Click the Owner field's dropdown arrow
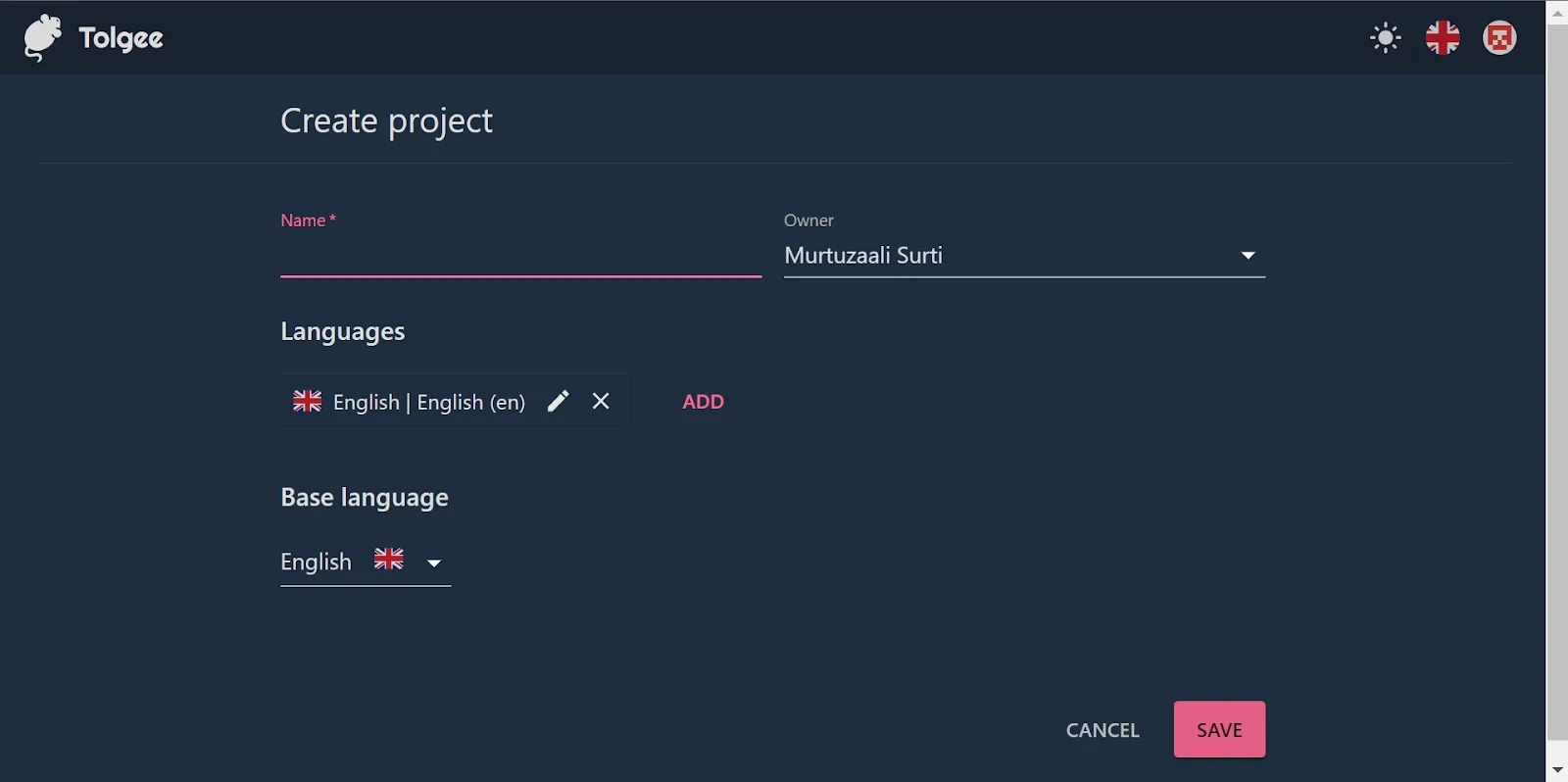 pyautogui.click(x=1248, y=256)
